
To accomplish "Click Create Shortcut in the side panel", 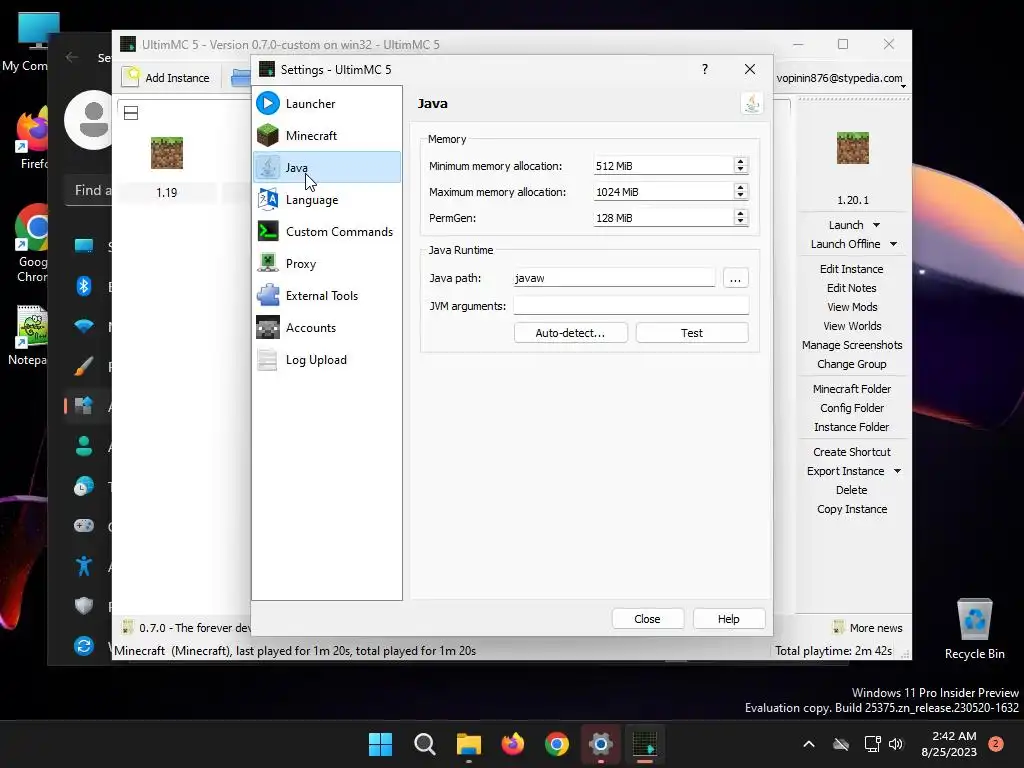I will 852,451.
